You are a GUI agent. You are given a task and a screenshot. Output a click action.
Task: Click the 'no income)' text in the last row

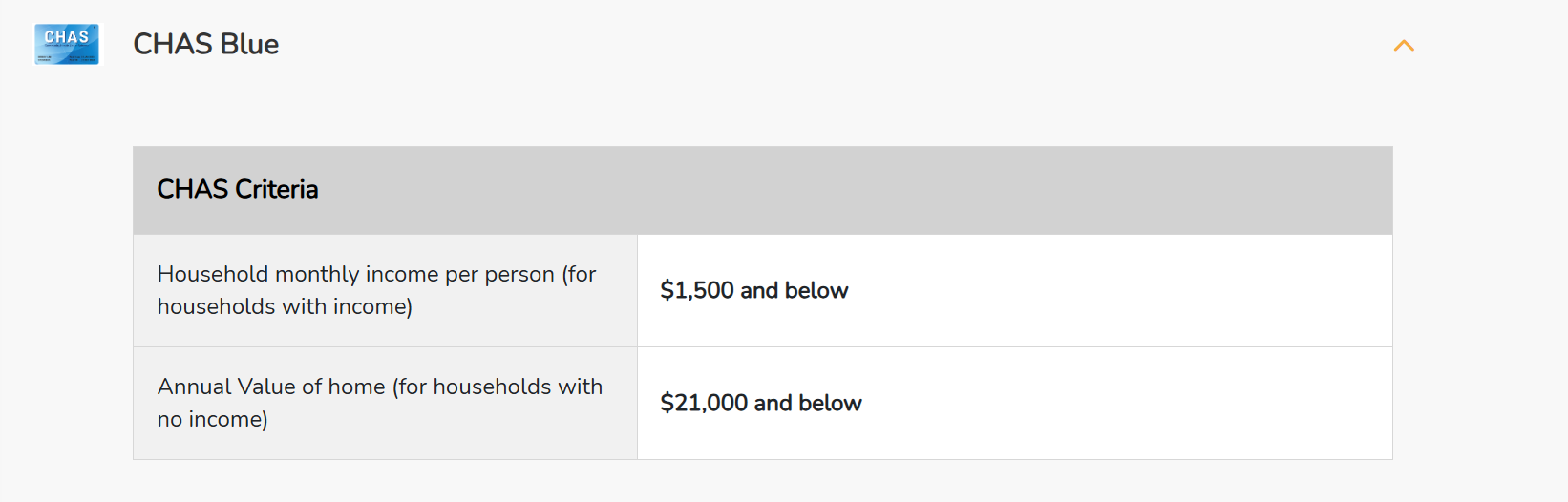coord(213,419)
